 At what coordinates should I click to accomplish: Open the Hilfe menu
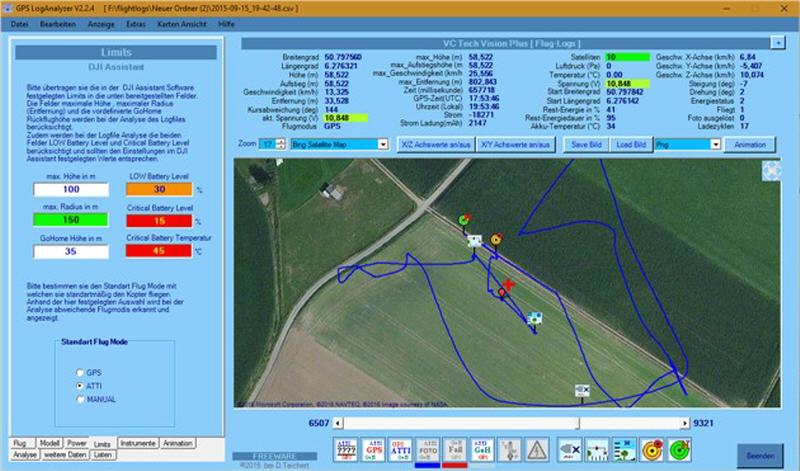point(226,24)
